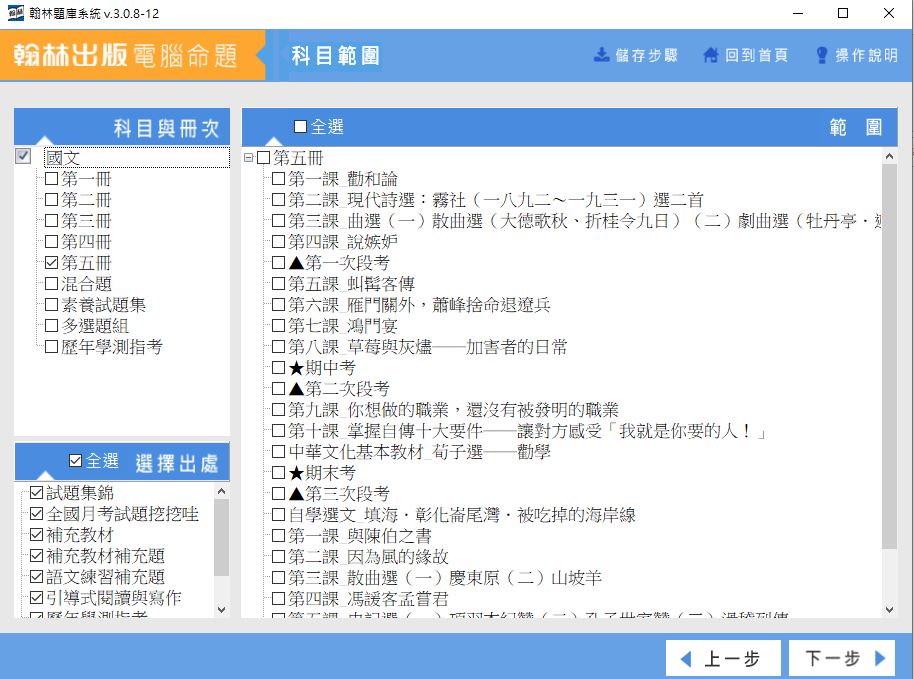Click the range list vertical scrollbar thumb
914x679 pixels.
pyautogui.click(x=889, y=356)
